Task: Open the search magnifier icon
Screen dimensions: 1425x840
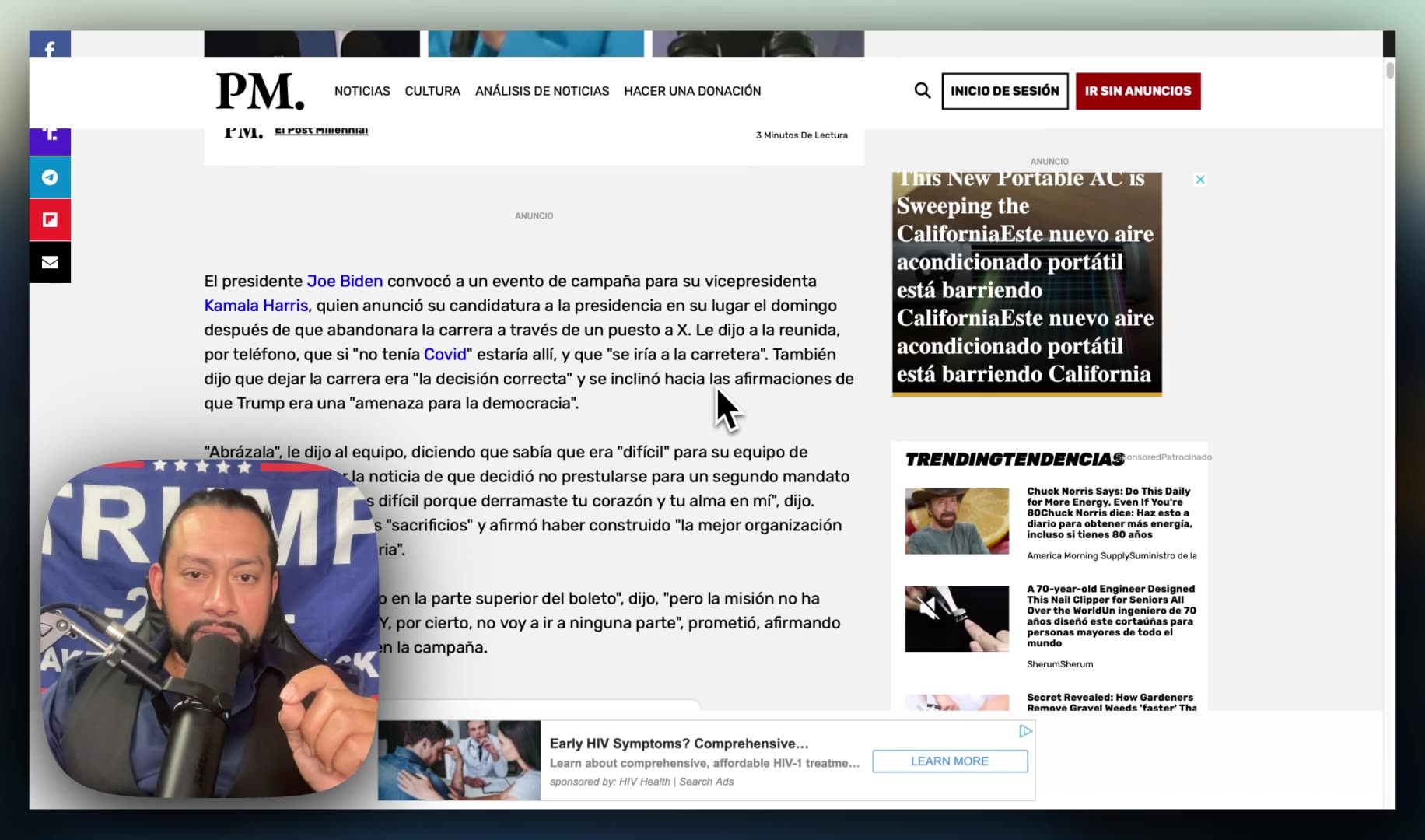Action: (x=923, y=91)
